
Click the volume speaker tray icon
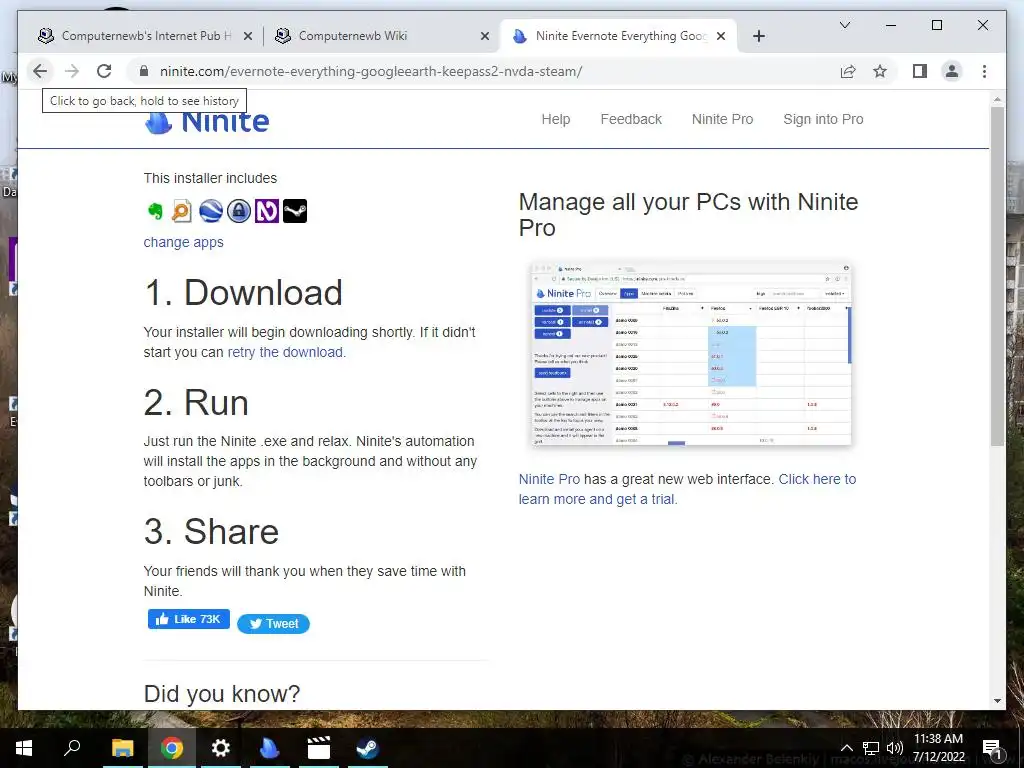[x=895, y=748]
